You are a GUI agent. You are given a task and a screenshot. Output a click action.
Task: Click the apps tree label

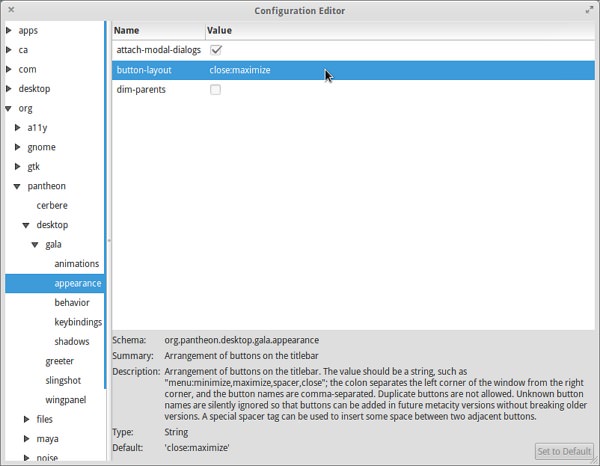(28, 31)
